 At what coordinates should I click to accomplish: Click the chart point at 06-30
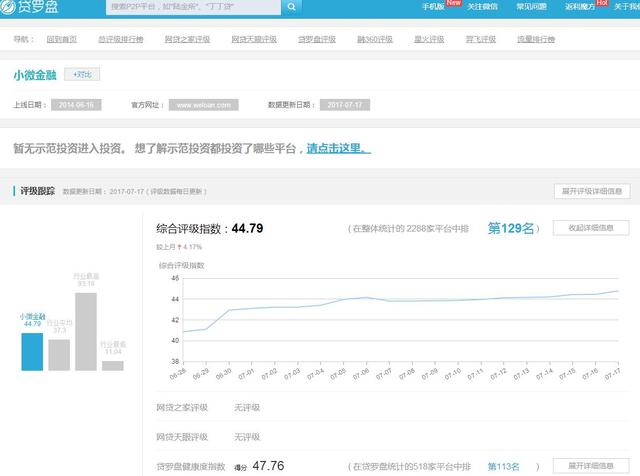(229, 310)
